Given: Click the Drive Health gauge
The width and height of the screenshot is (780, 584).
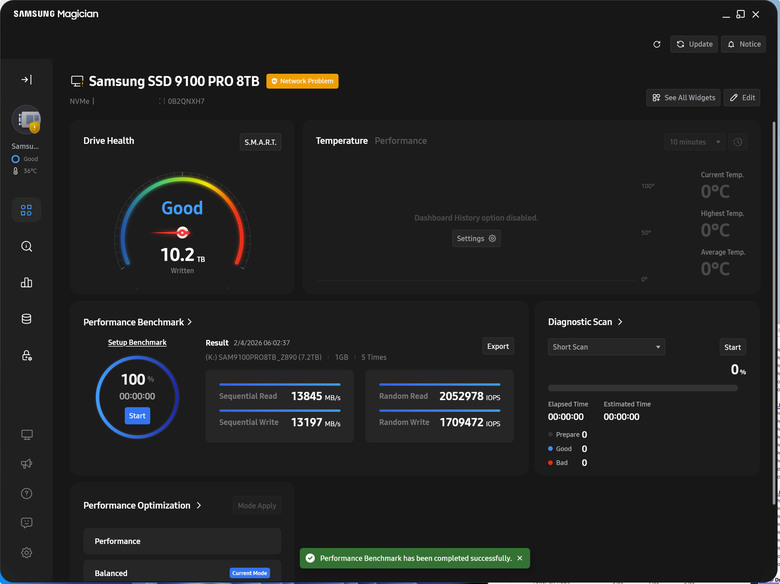Looking at the screenshot, I should (x=182, y=221).
